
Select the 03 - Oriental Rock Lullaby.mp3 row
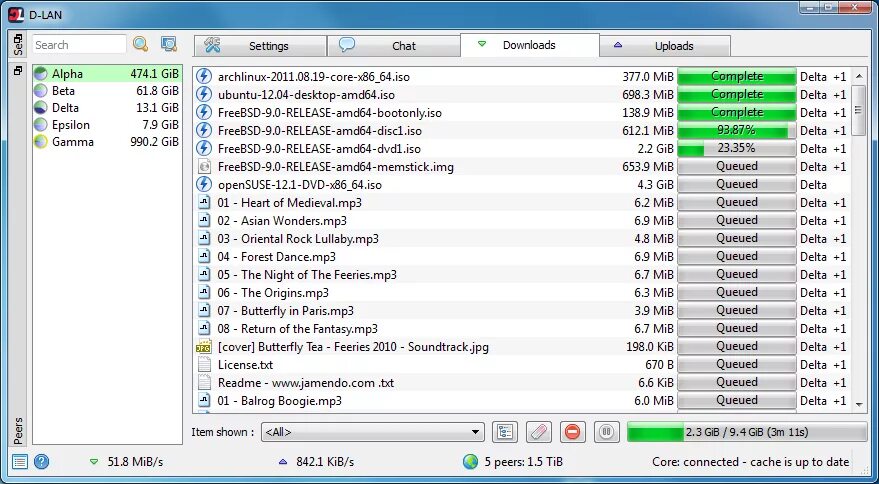click(522, 238)
